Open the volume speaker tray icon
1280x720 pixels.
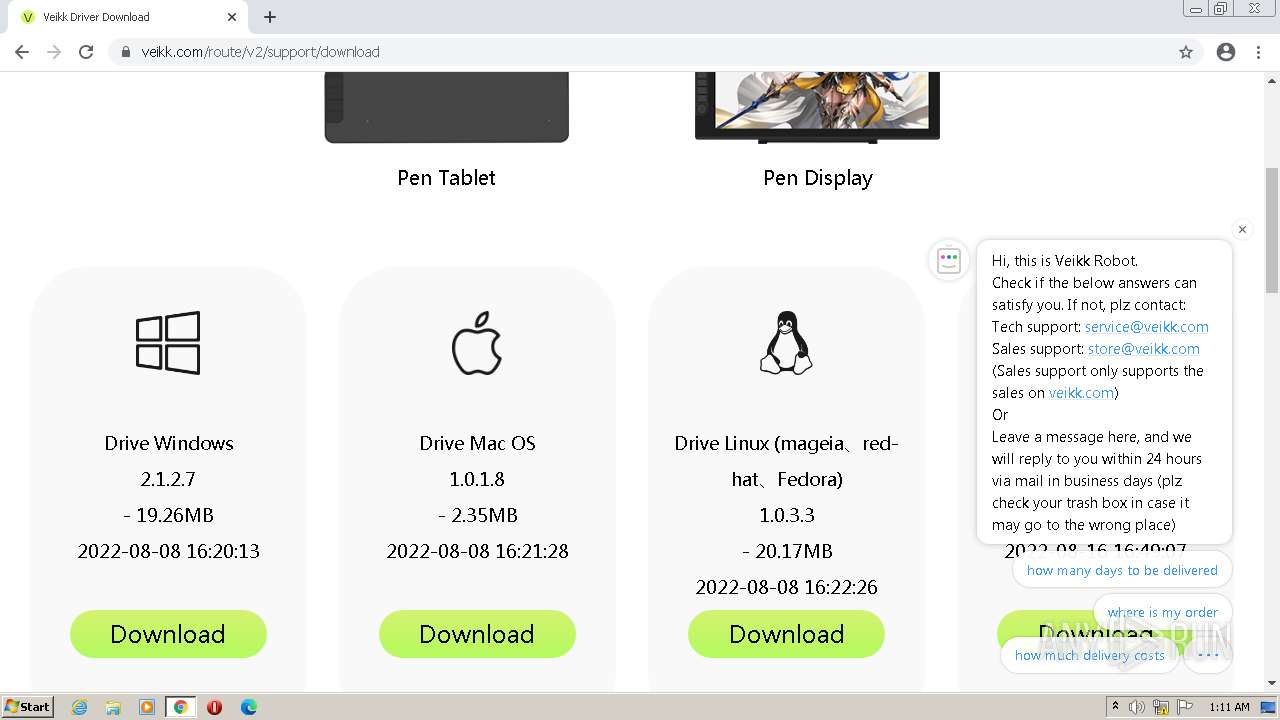tap(1137, 707)
